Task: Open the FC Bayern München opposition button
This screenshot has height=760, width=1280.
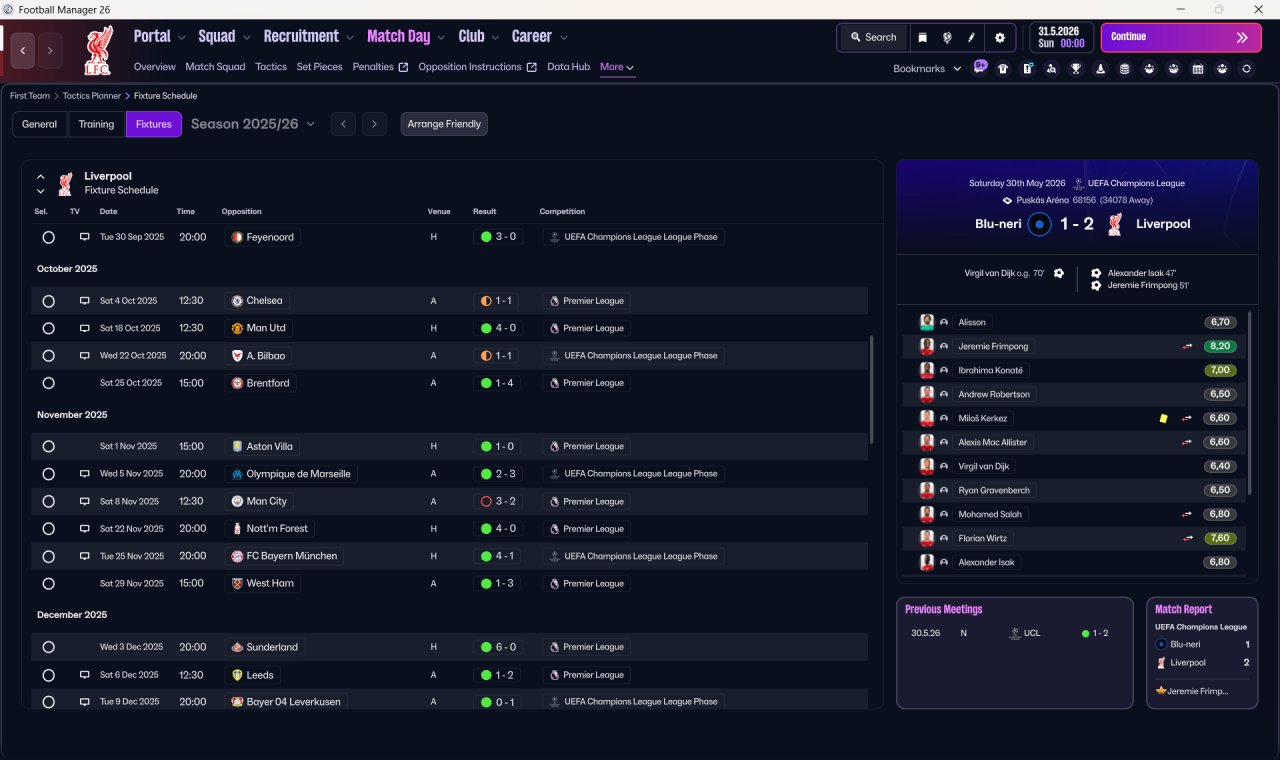Action: [284, 556]
